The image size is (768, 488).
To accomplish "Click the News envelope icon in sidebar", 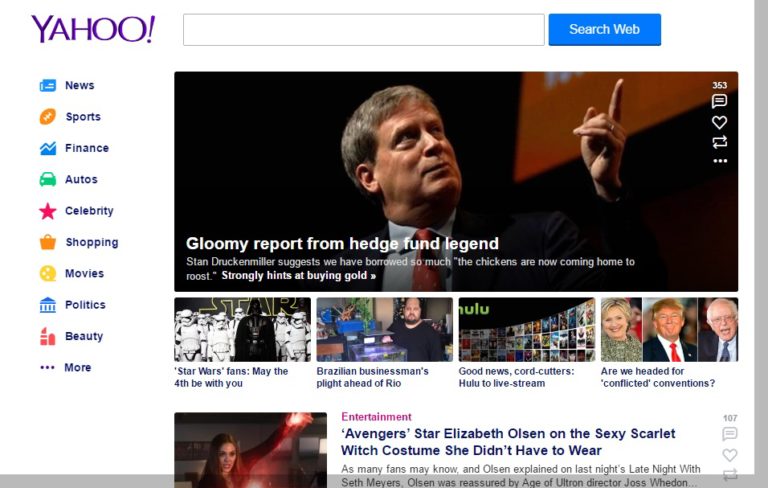I will 48,86.
